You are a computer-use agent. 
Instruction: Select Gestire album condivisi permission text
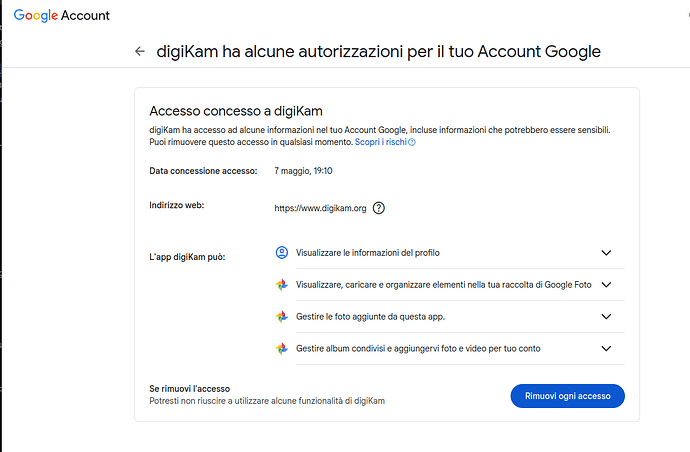tap(418, 349)
